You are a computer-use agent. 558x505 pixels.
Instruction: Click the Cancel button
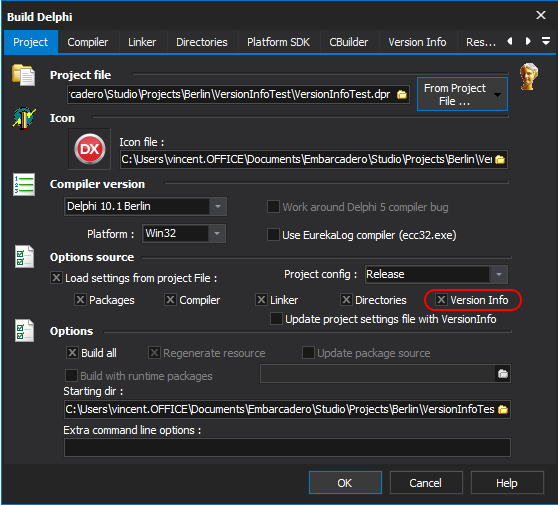[x=426, y=483]
